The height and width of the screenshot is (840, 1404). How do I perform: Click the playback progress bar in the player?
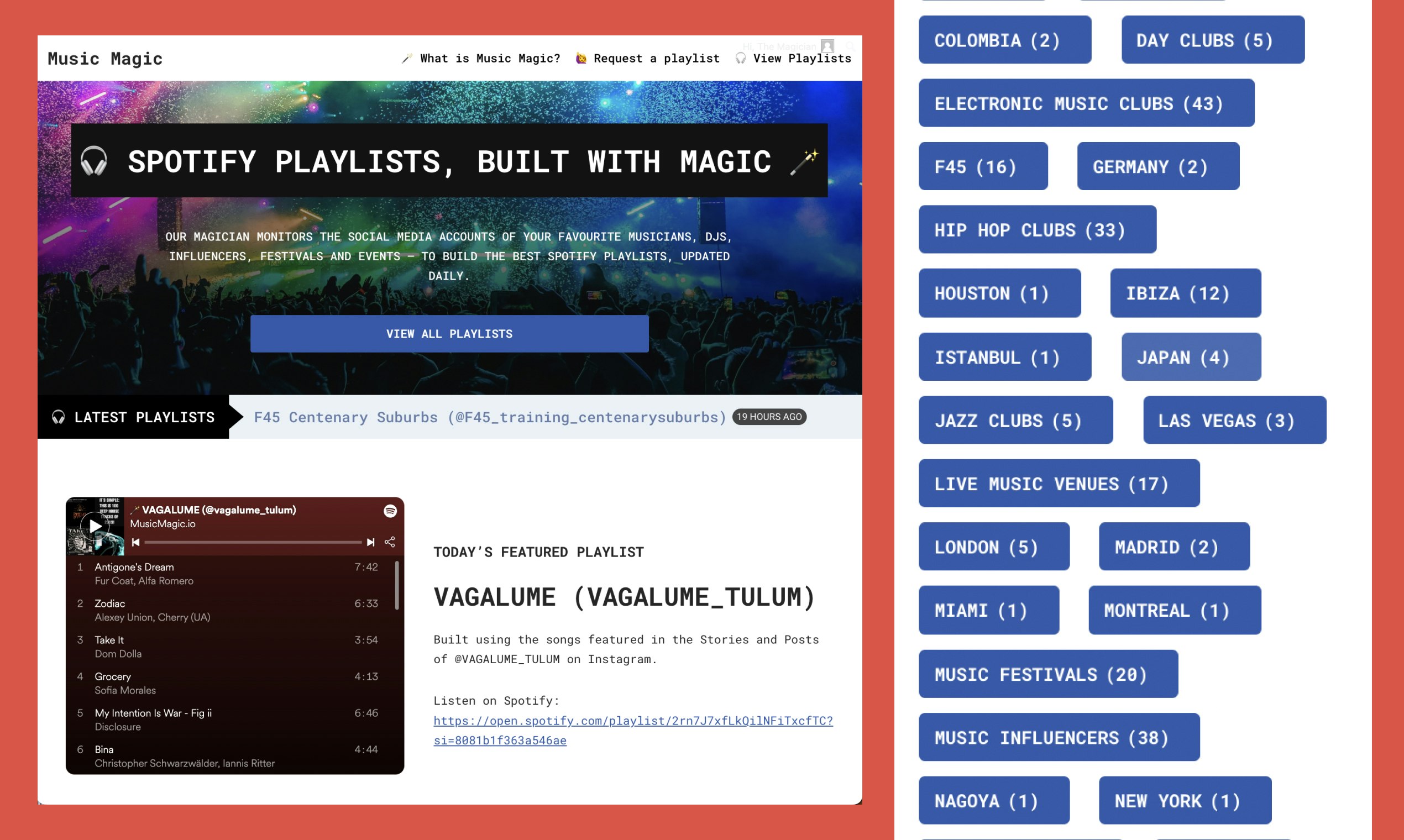[253, 542]
